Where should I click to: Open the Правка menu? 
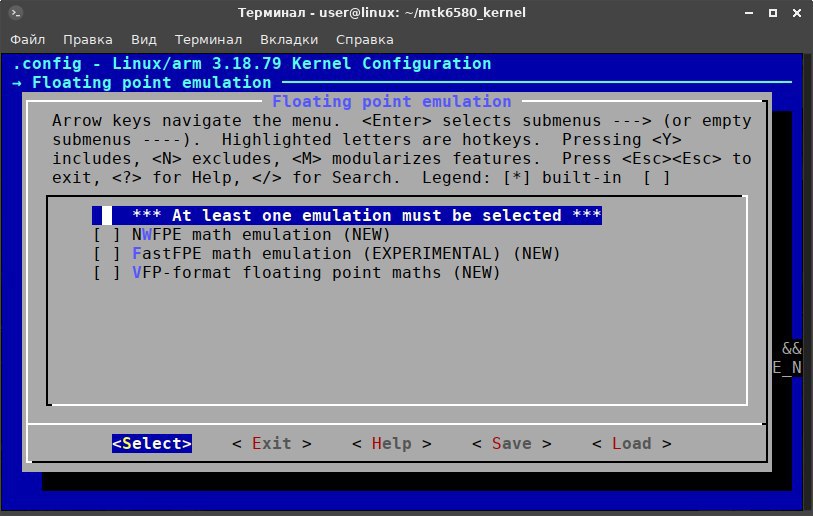(88, 40)
